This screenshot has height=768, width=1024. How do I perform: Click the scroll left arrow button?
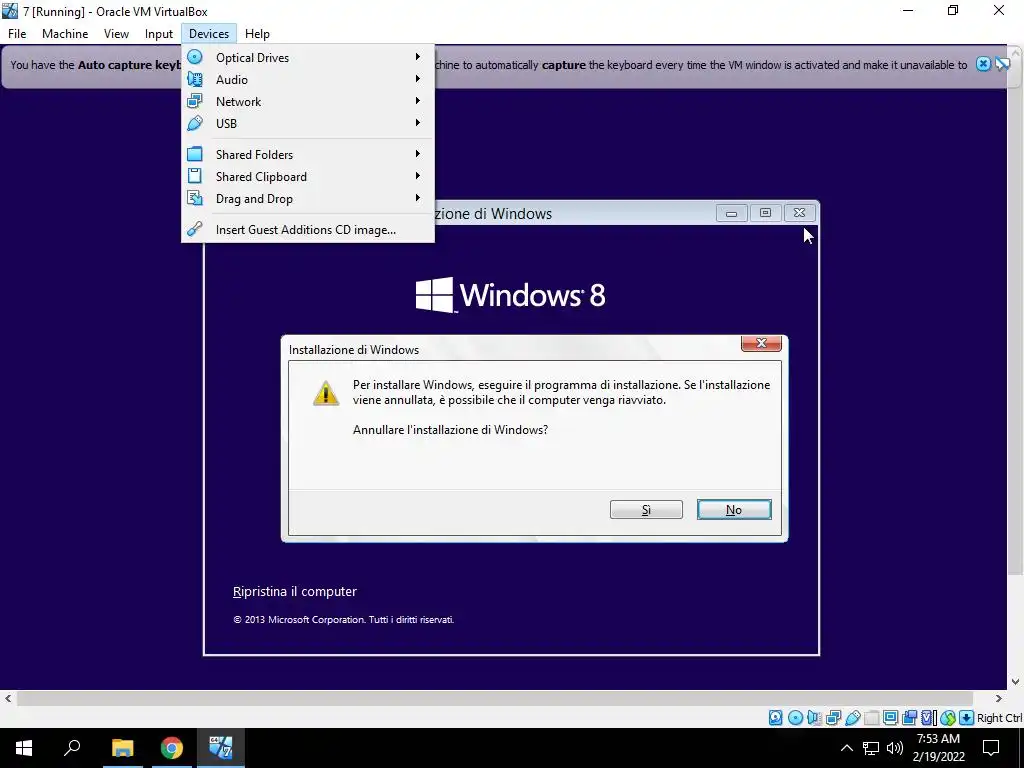pyautogui.click(x=8, y=698)
